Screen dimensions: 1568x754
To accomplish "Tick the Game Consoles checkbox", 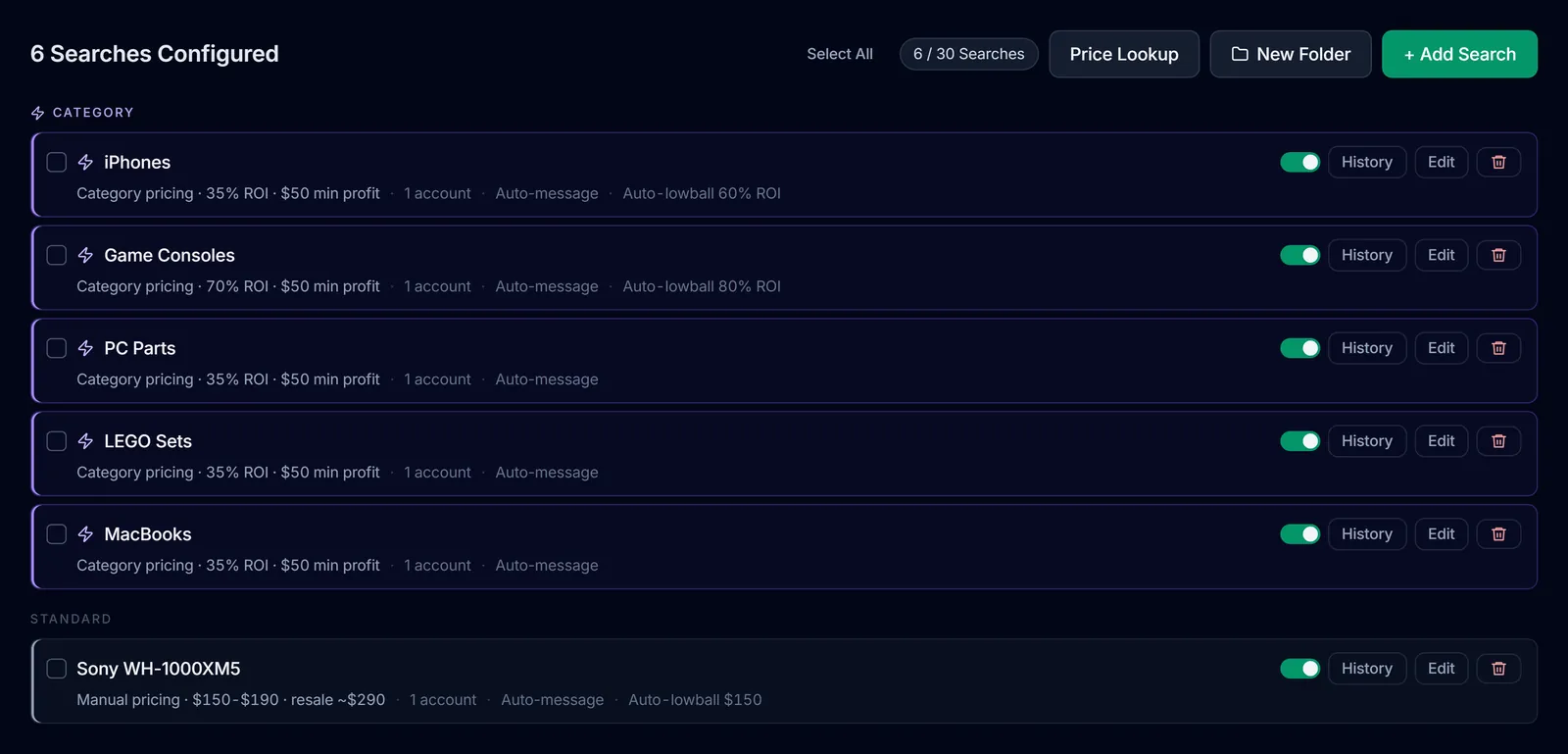I will [x=57, y=255].
